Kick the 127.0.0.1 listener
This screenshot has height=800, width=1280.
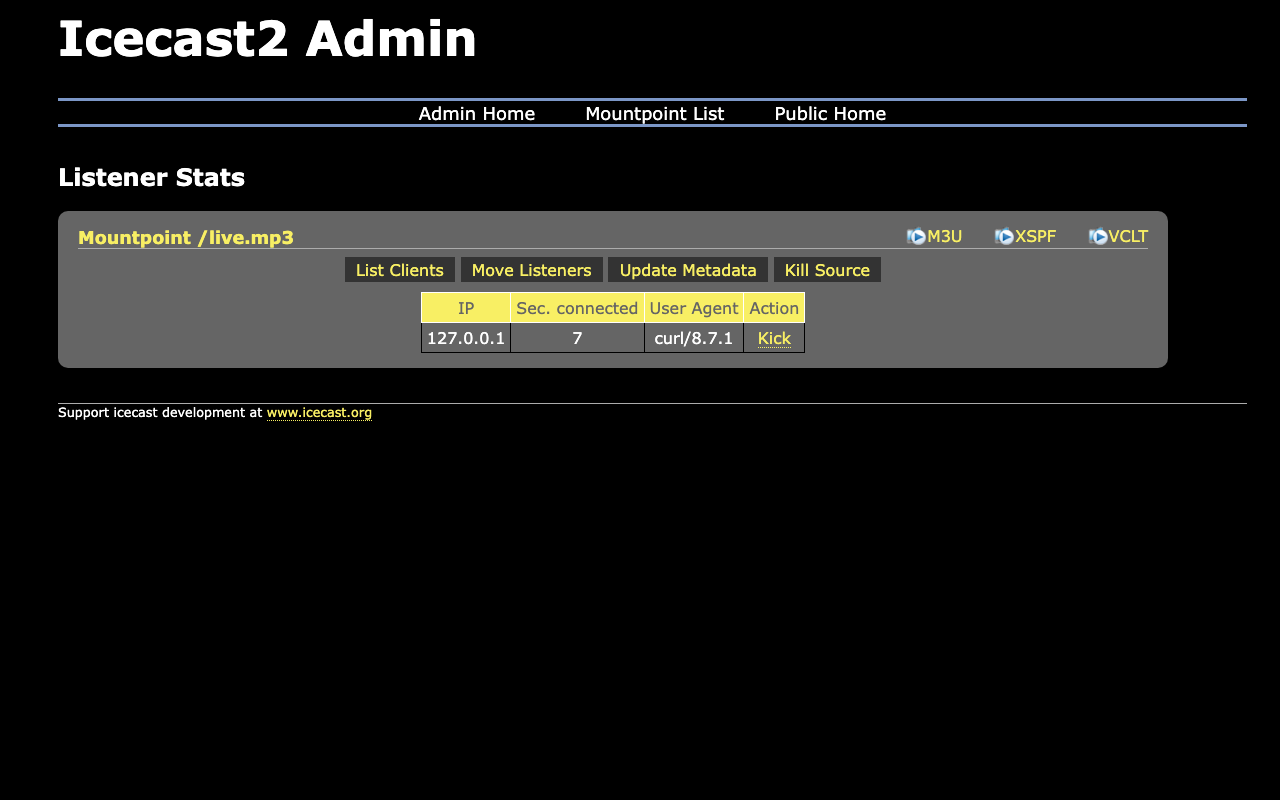pos(774,338)
